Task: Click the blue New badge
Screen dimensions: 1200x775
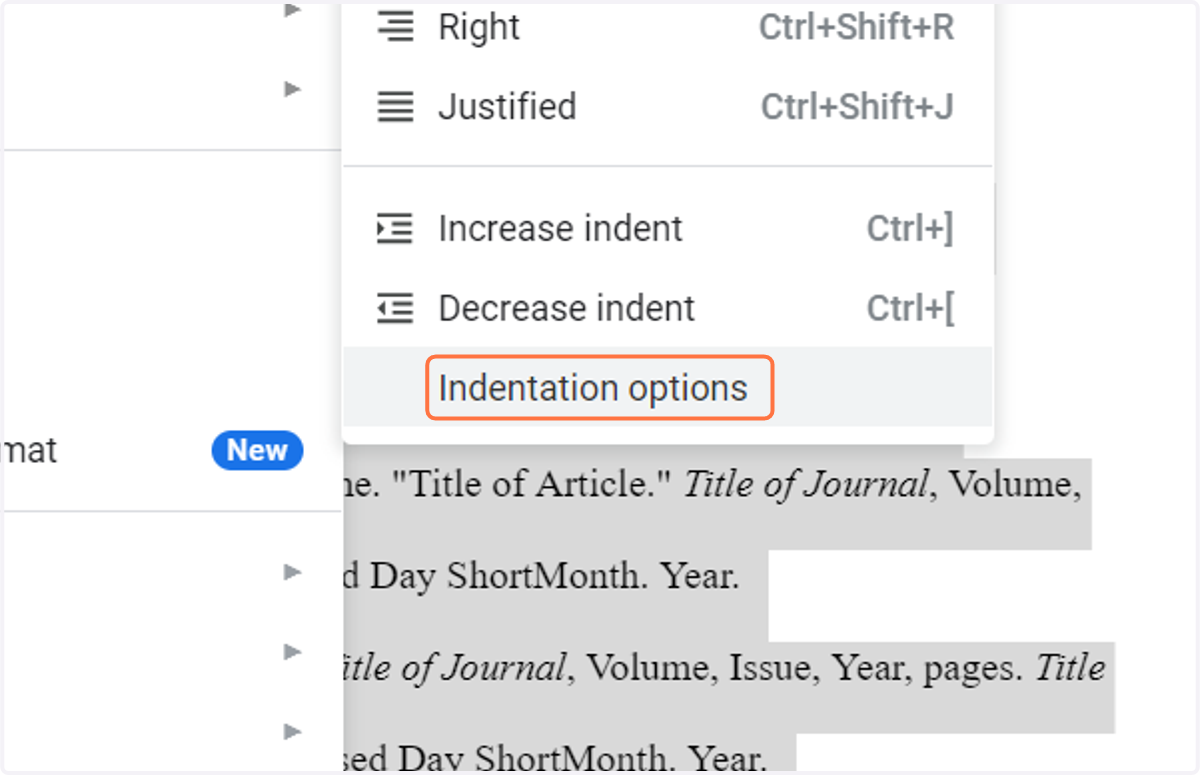Action: pos(257,450)
